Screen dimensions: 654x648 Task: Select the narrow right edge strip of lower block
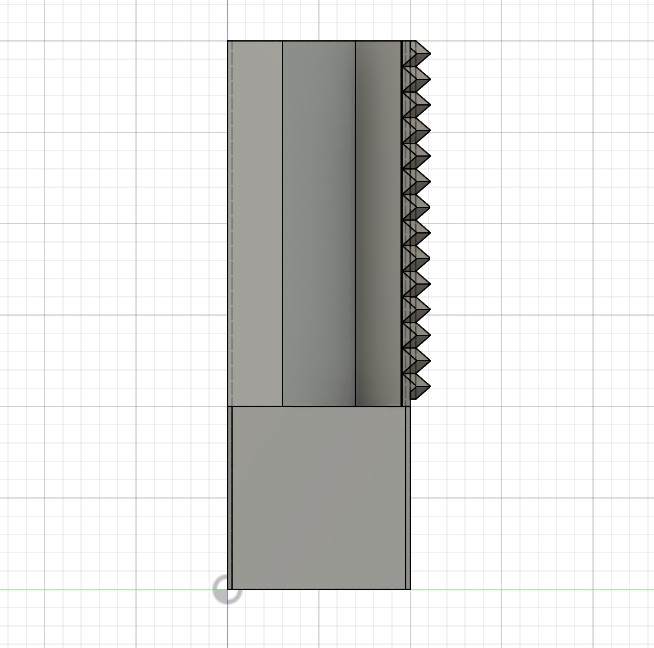pyautogui.click(x=408, y=498)
